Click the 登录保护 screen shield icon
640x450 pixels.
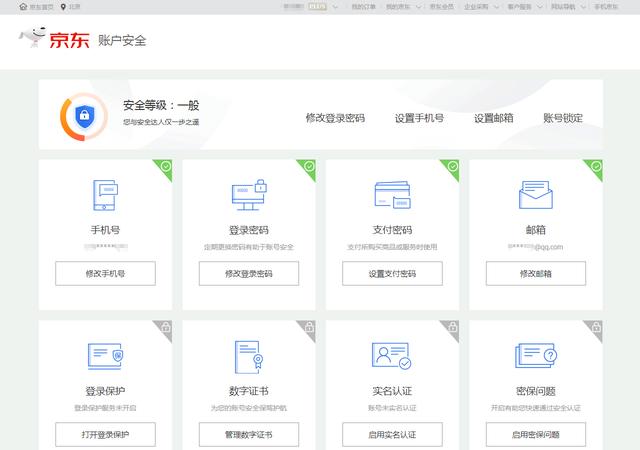tap(105, 356)
